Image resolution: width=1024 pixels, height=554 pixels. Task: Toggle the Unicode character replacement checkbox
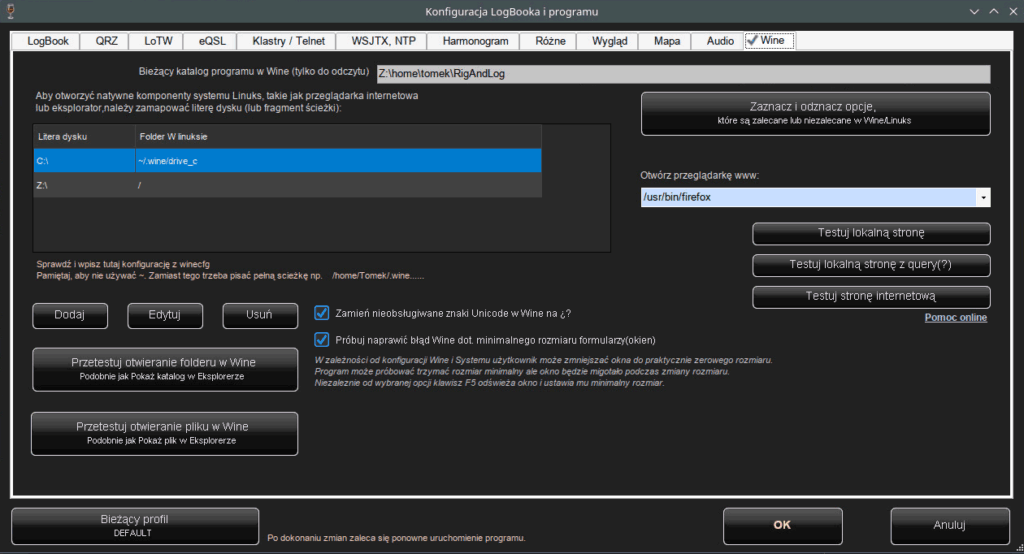click(322, 313)
